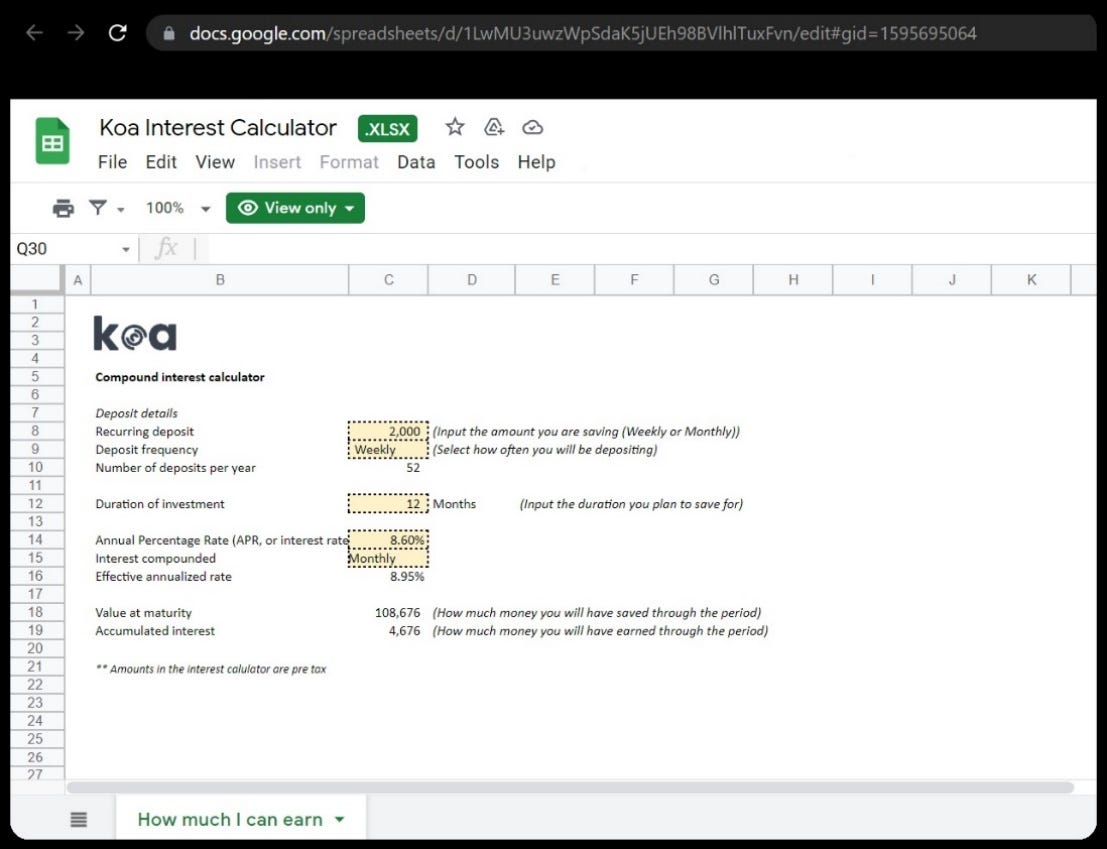
Task: Click the Weekly deposit frequency cell
Action: pyautogui.click(x=388, y=450)
